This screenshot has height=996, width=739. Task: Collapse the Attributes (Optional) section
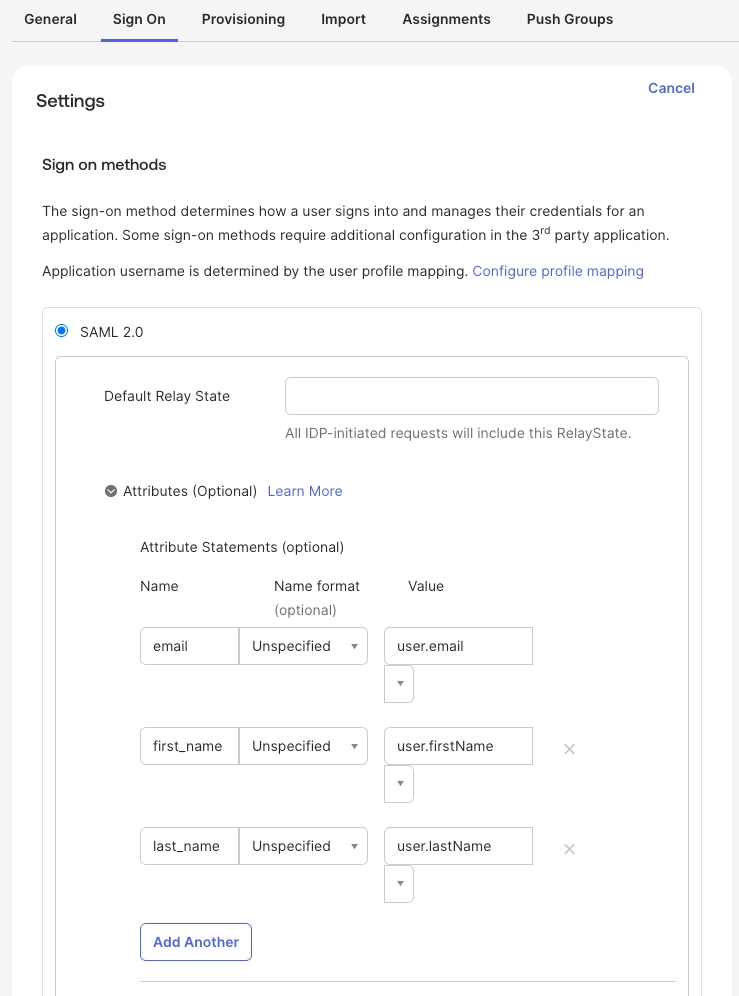pos(111,491)
